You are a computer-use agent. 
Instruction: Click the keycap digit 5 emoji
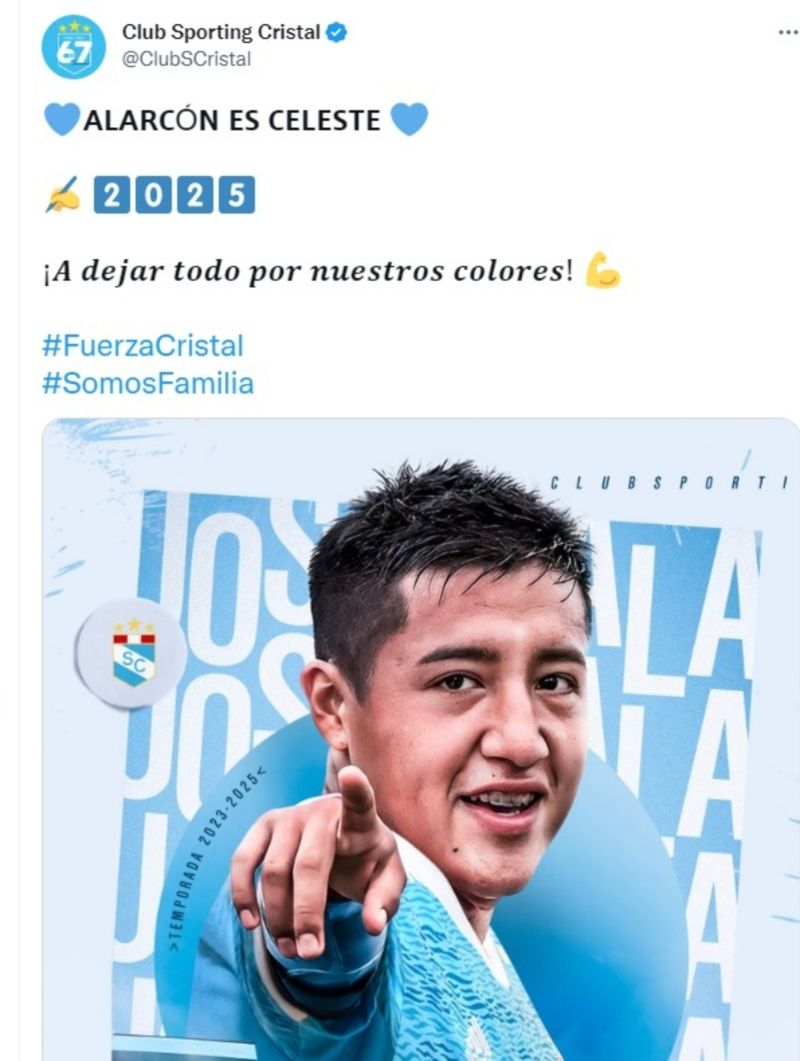pos(236,195)
